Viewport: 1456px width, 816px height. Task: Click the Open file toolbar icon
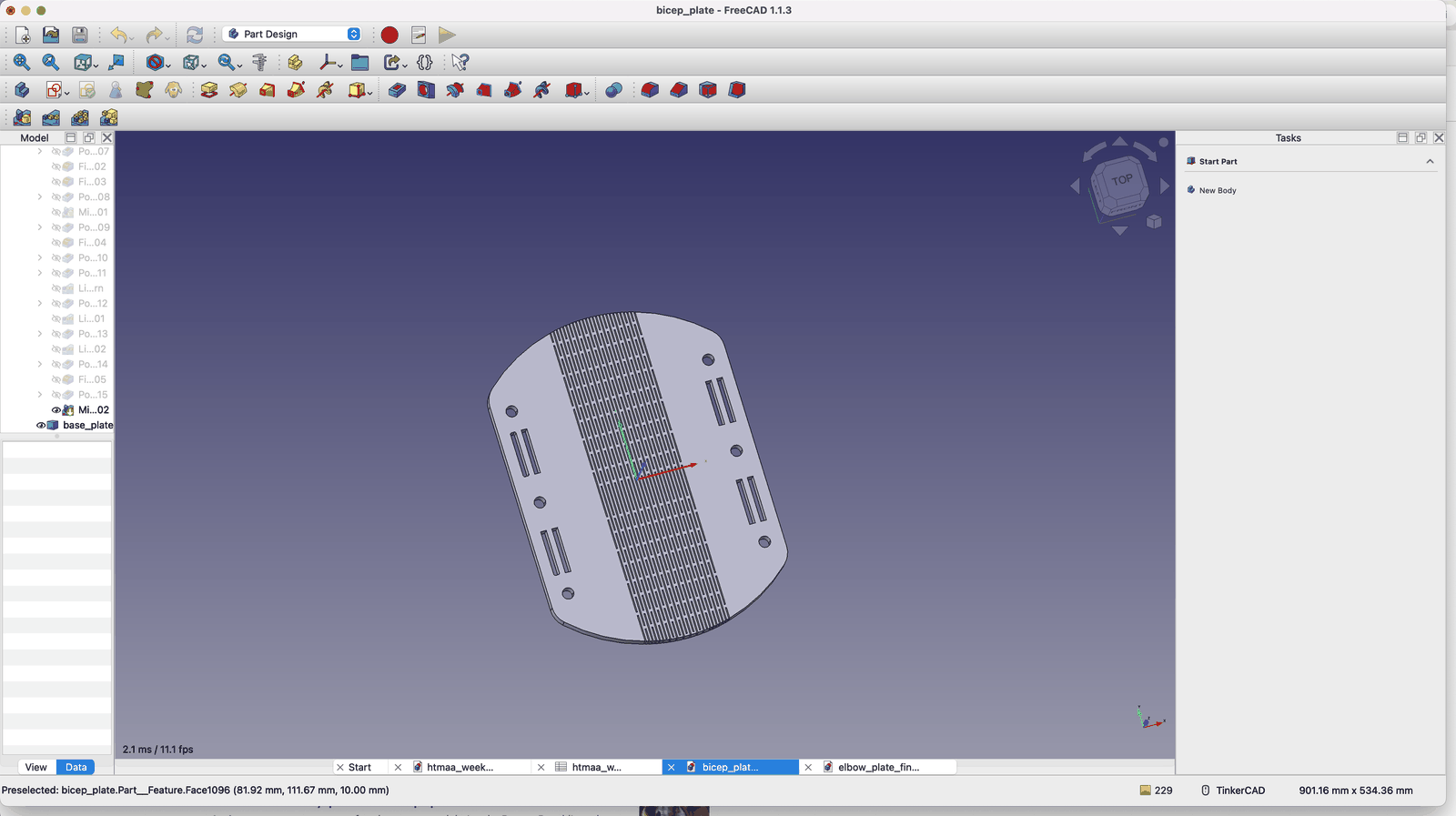[x=51, y=35]
